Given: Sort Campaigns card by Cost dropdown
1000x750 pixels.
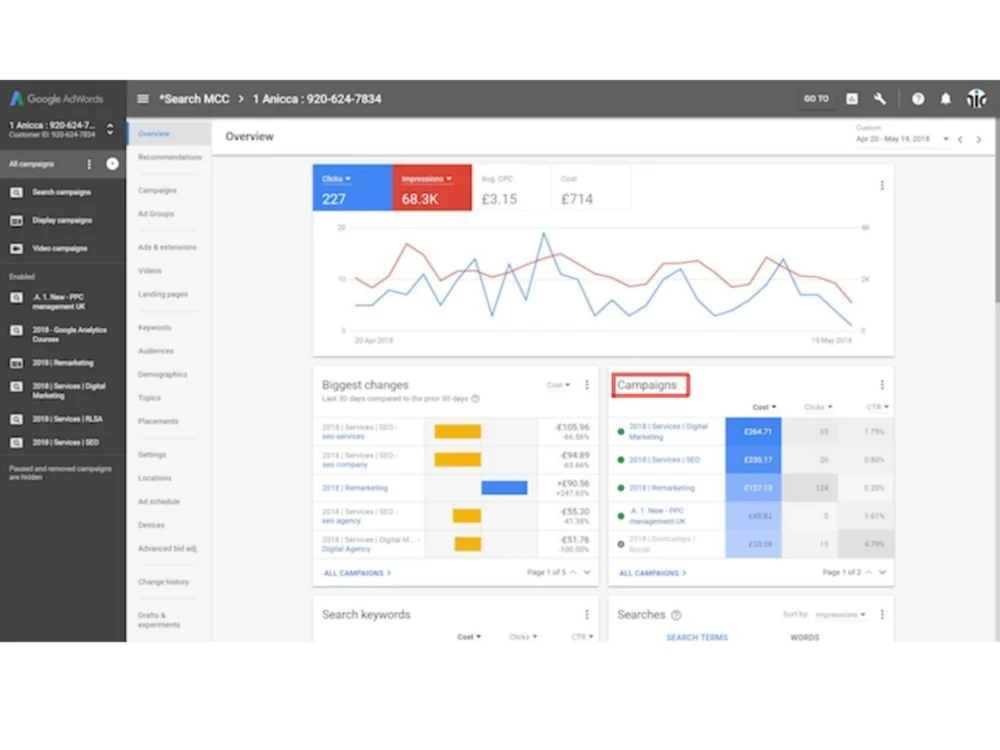Looking at the screenshot, I should click(x=764, y=407).
